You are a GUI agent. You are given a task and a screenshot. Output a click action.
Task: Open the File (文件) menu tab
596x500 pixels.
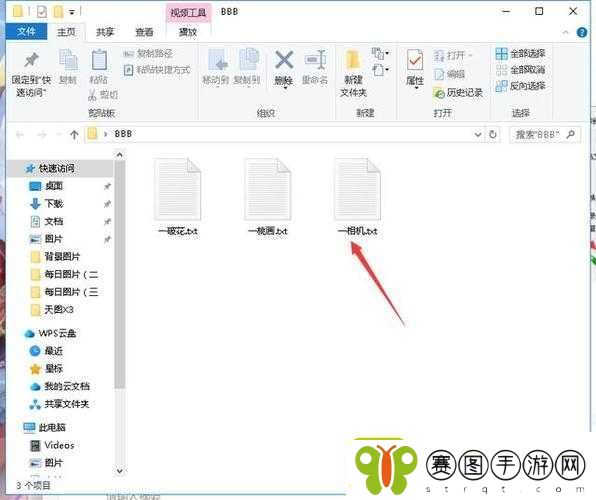26,32
